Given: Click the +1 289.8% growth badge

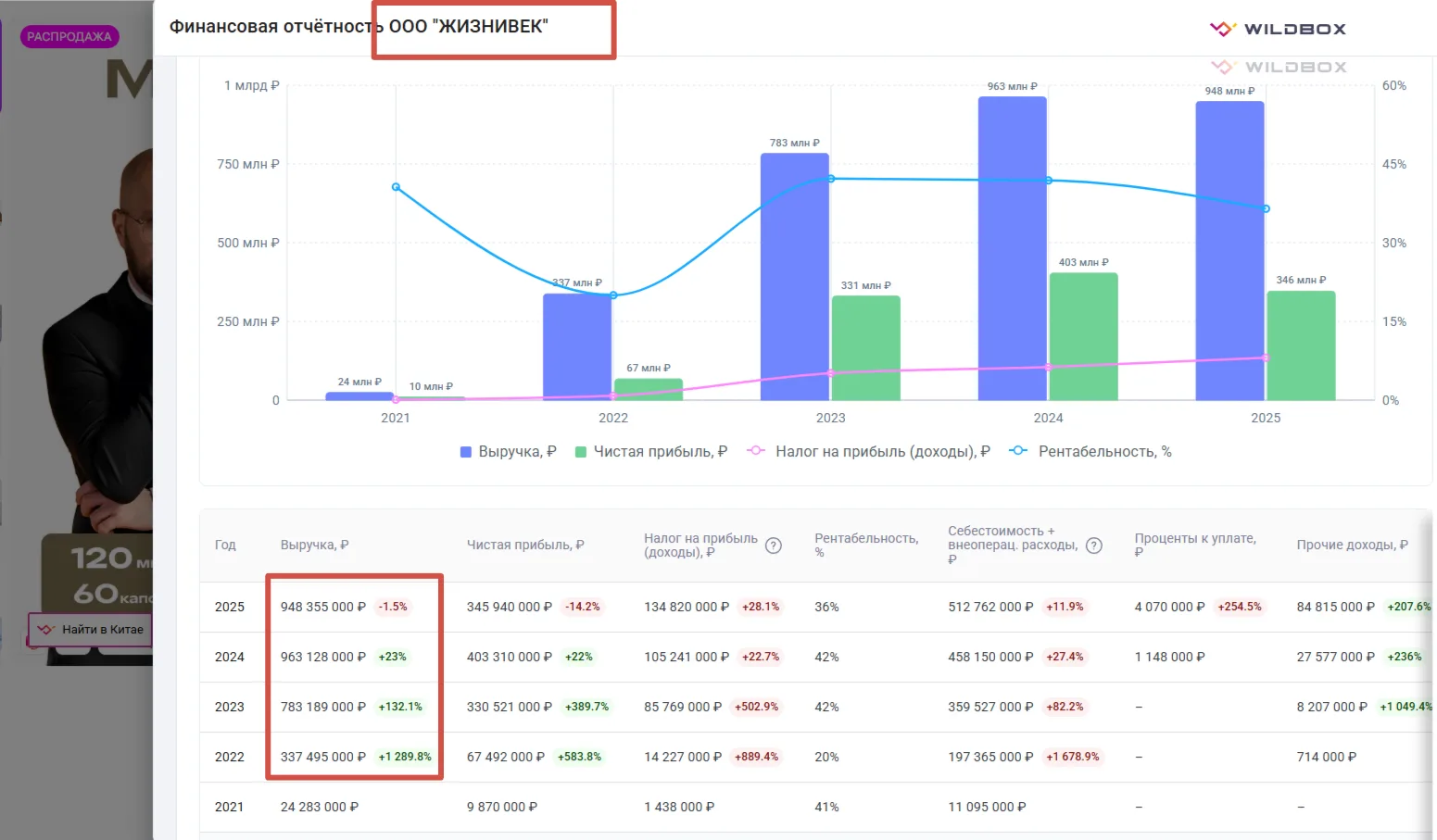Looking at the screenshot, I should (405, 757).
